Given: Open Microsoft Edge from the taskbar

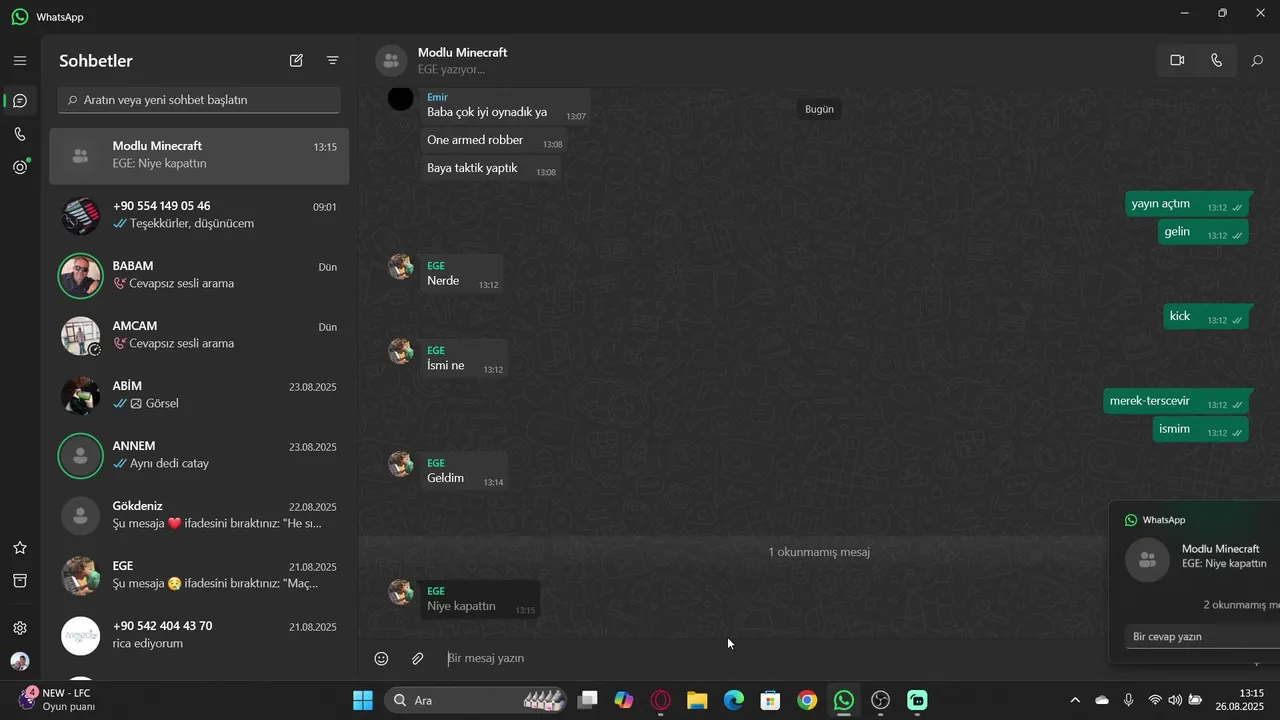Looking at the screenshot, I should 734,700.
